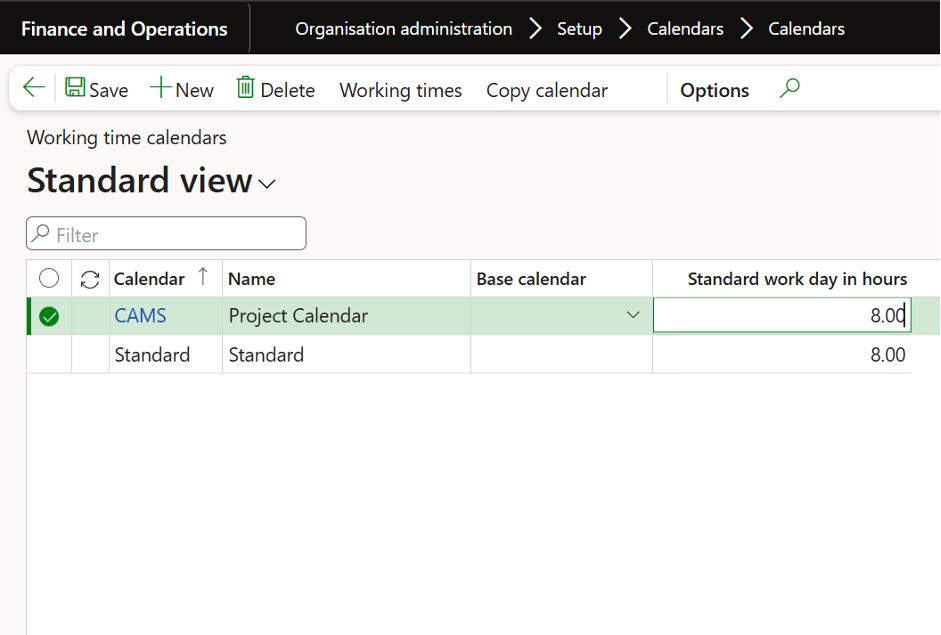Screen dimensions: 941x635
Task: Select the Standard row checkbox
Action: pos(49,354)
